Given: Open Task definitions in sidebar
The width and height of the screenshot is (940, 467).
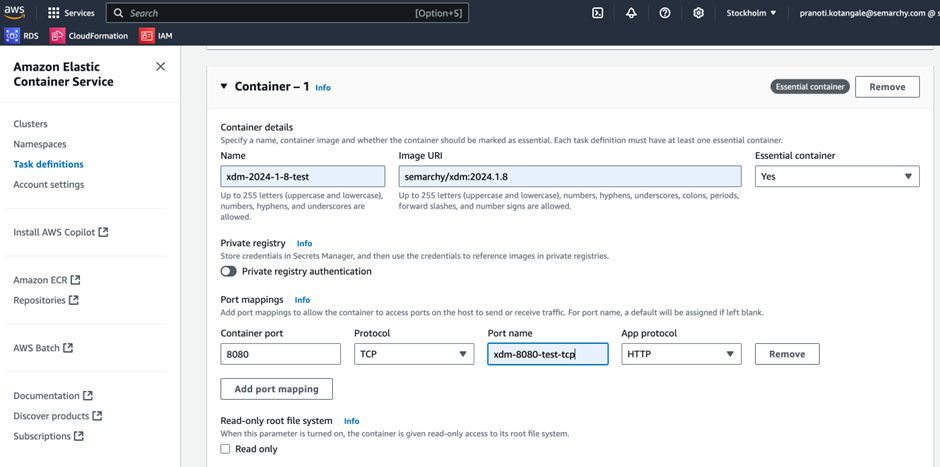Looking at the screenshot, I should pyautogui.click(x=49, y=164).
